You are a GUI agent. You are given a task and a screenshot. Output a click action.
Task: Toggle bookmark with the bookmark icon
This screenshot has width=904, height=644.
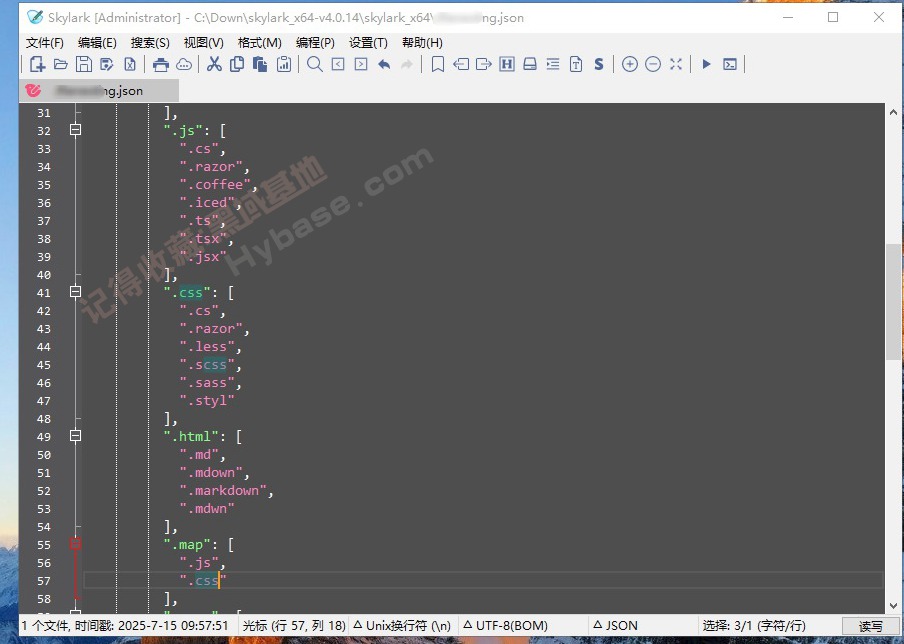(x=438, y=64)
